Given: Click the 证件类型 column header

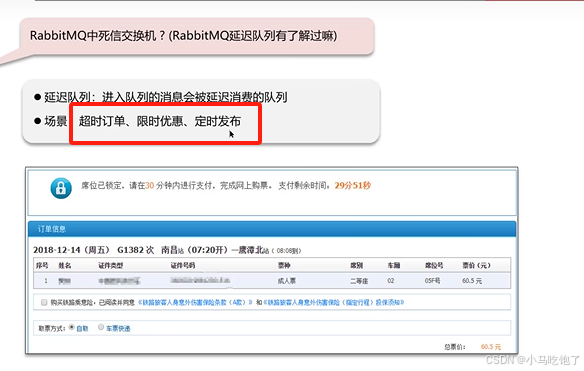Looking at the screenshot, I should pos(111,265).
